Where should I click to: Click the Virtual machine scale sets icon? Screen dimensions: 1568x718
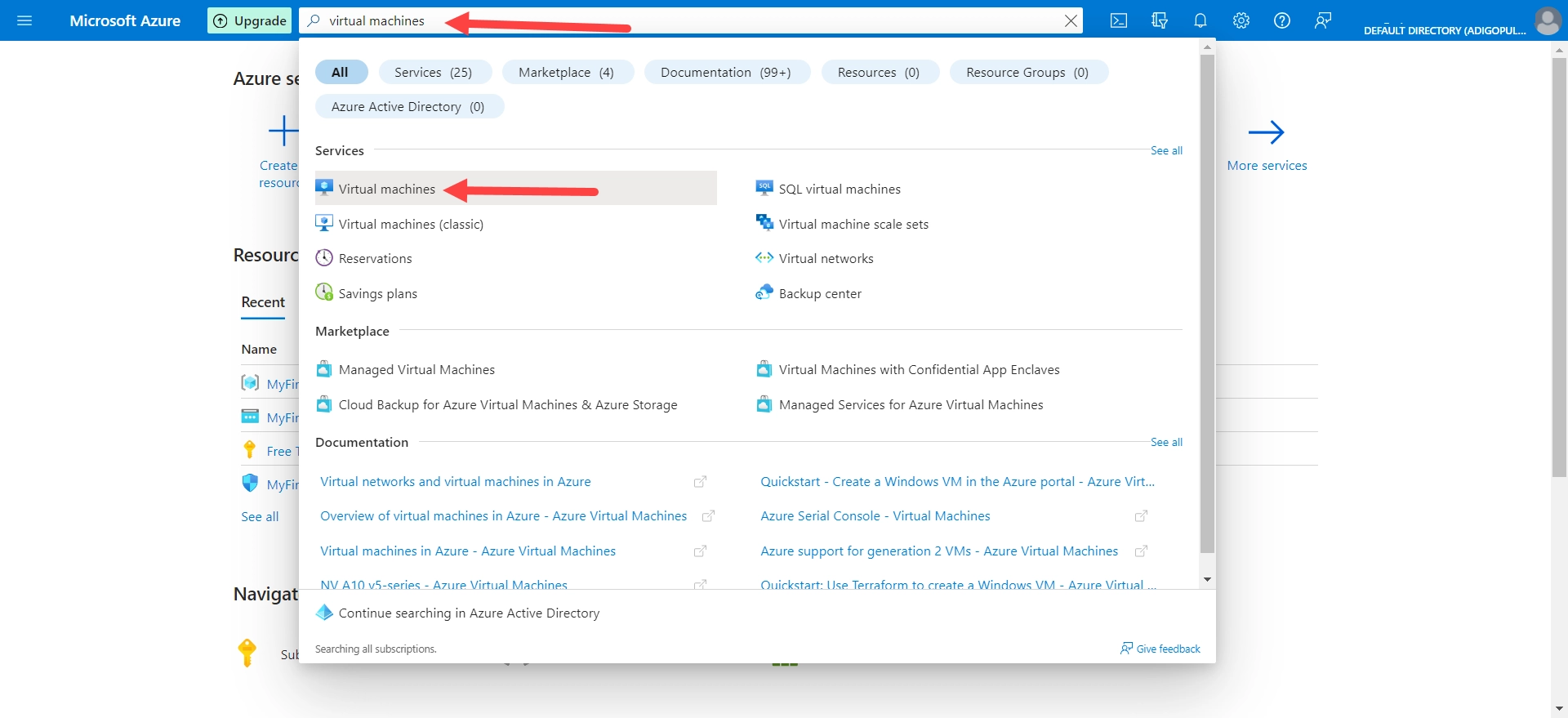coord(764,223)
